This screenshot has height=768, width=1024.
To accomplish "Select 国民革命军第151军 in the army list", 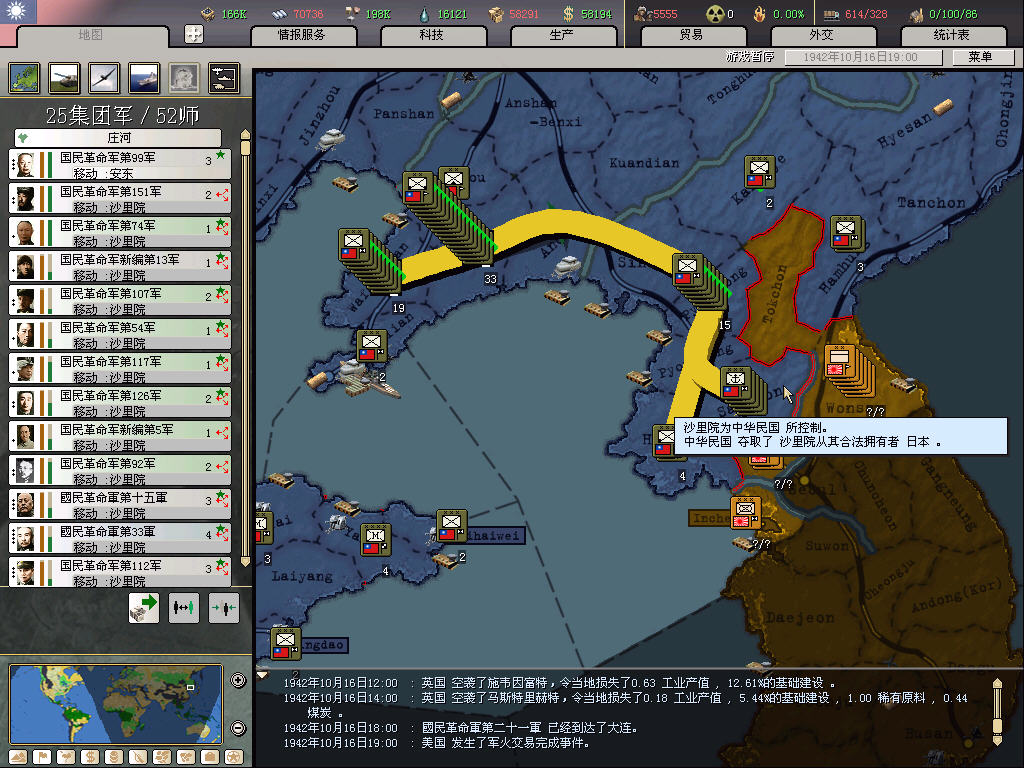I will pos(120,199).
